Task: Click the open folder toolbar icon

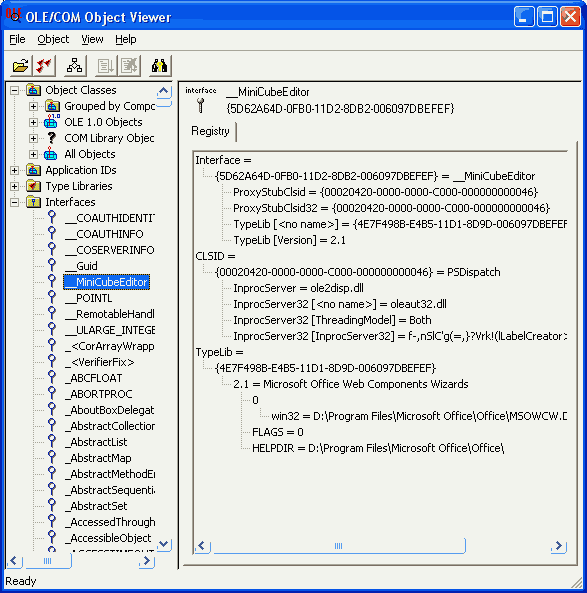Action: click(21, 66)
